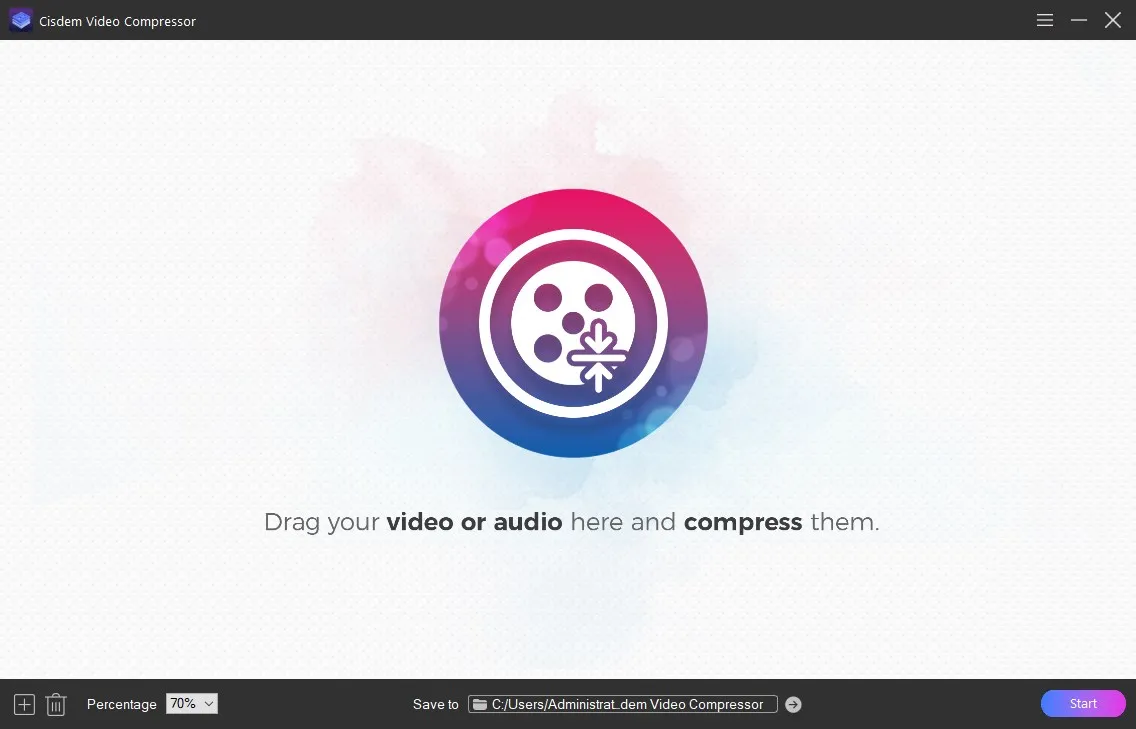Viewport: 1136px width, 729px height.
Task: Minimize the application window
Action: [1078, 19]
